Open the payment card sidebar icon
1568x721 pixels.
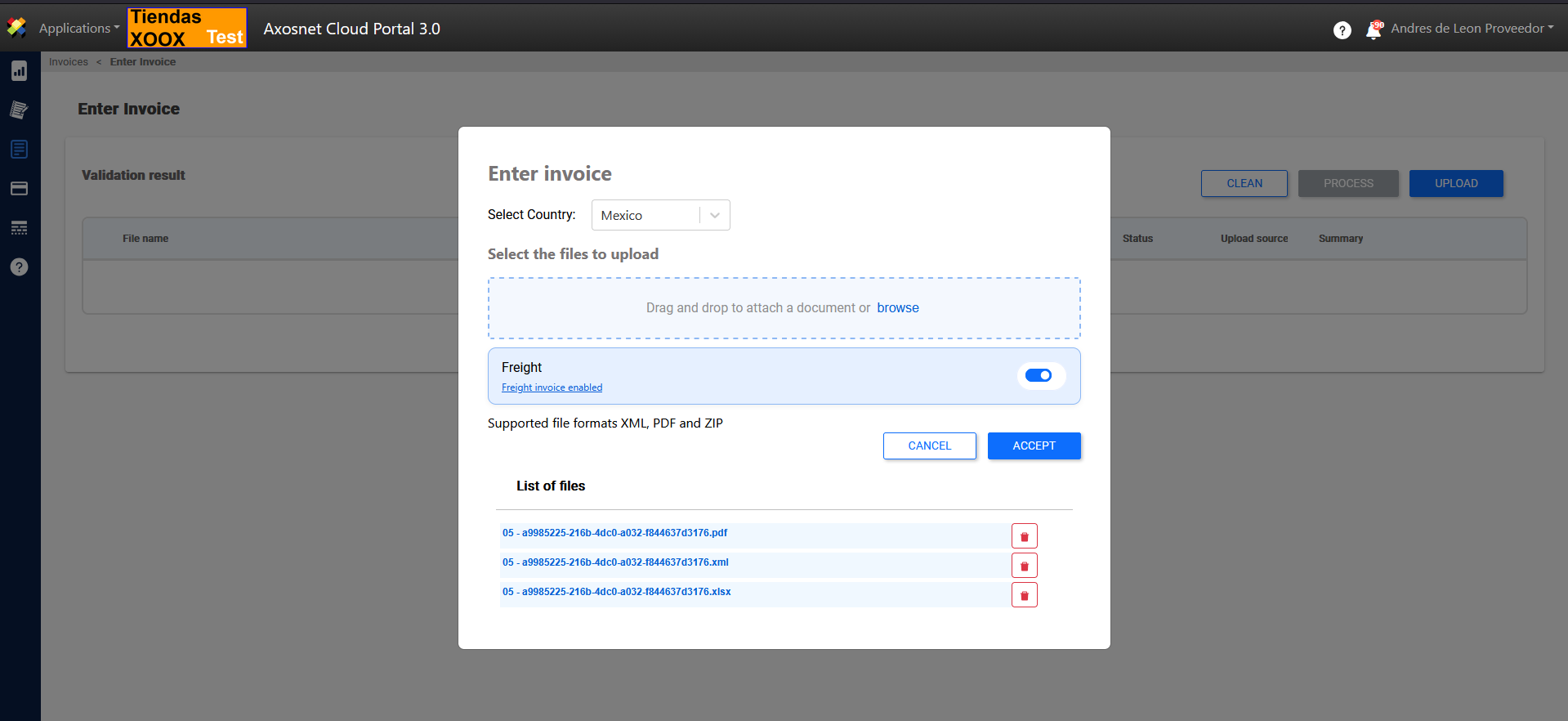[x=20, y=189]
